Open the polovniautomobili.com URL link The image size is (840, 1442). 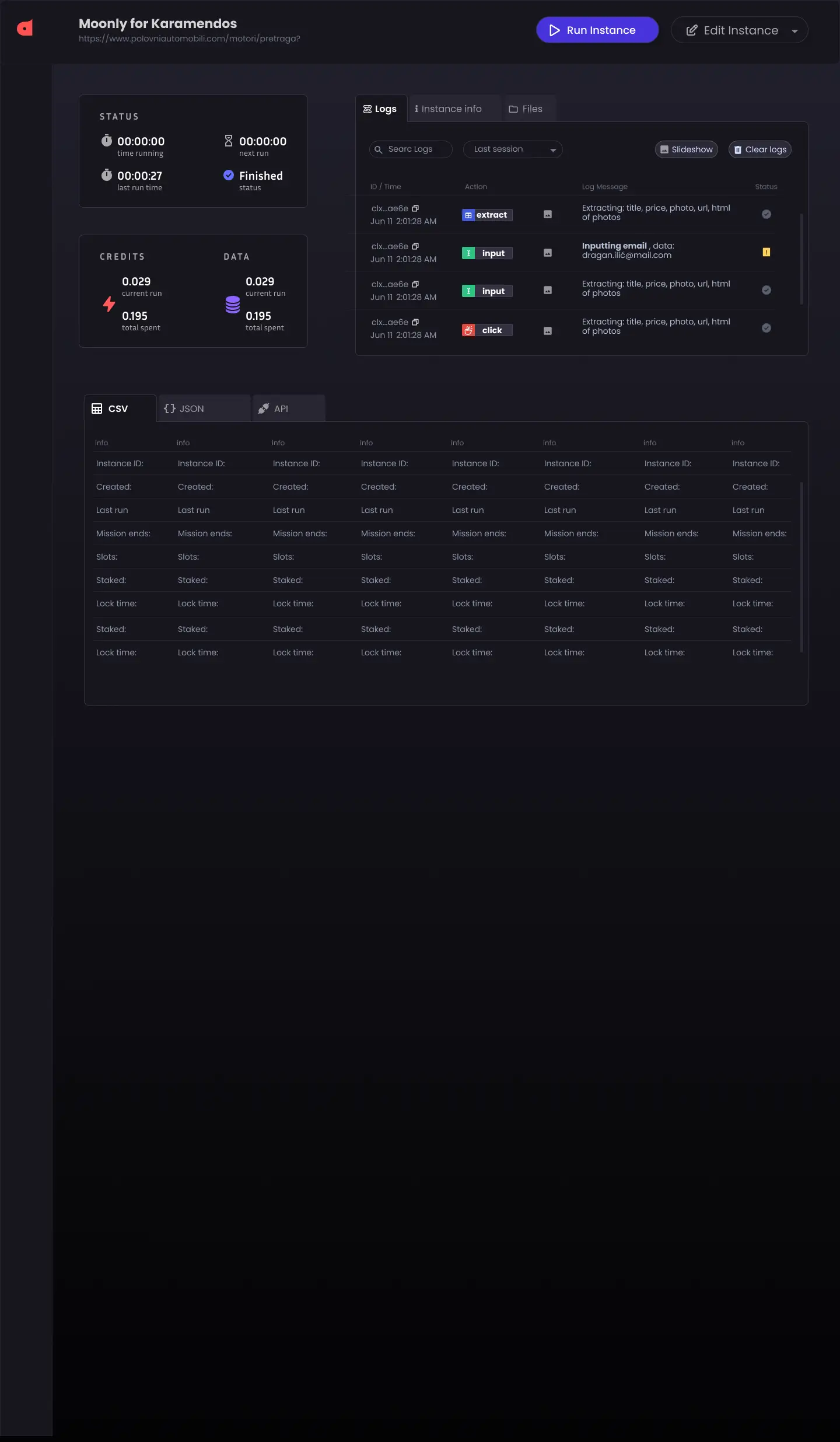coord(190,39)
